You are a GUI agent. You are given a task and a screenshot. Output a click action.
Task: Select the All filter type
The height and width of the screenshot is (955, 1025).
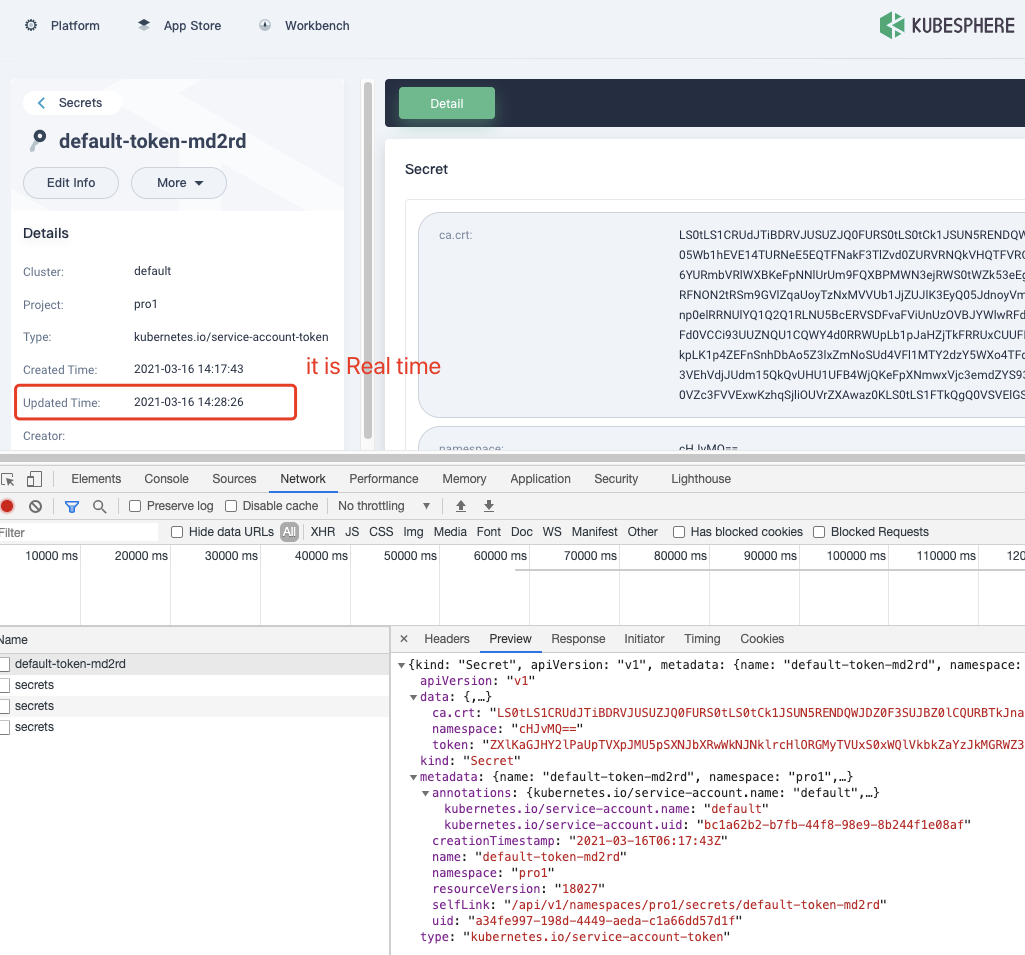click(x=290, y=532)
